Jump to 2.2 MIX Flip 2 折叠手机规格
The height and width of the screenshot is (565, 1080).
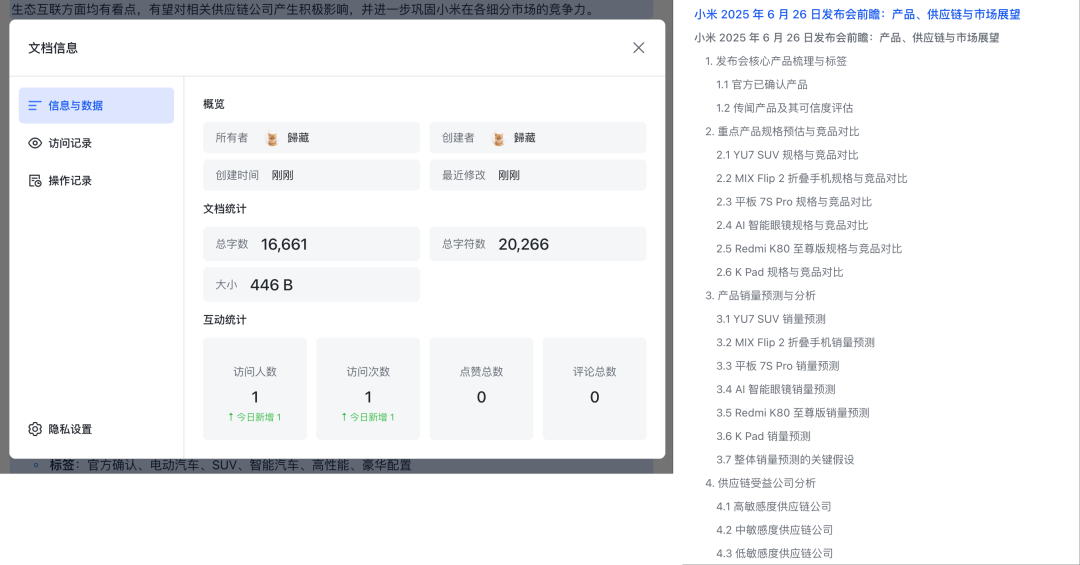[x=811, y=178]
